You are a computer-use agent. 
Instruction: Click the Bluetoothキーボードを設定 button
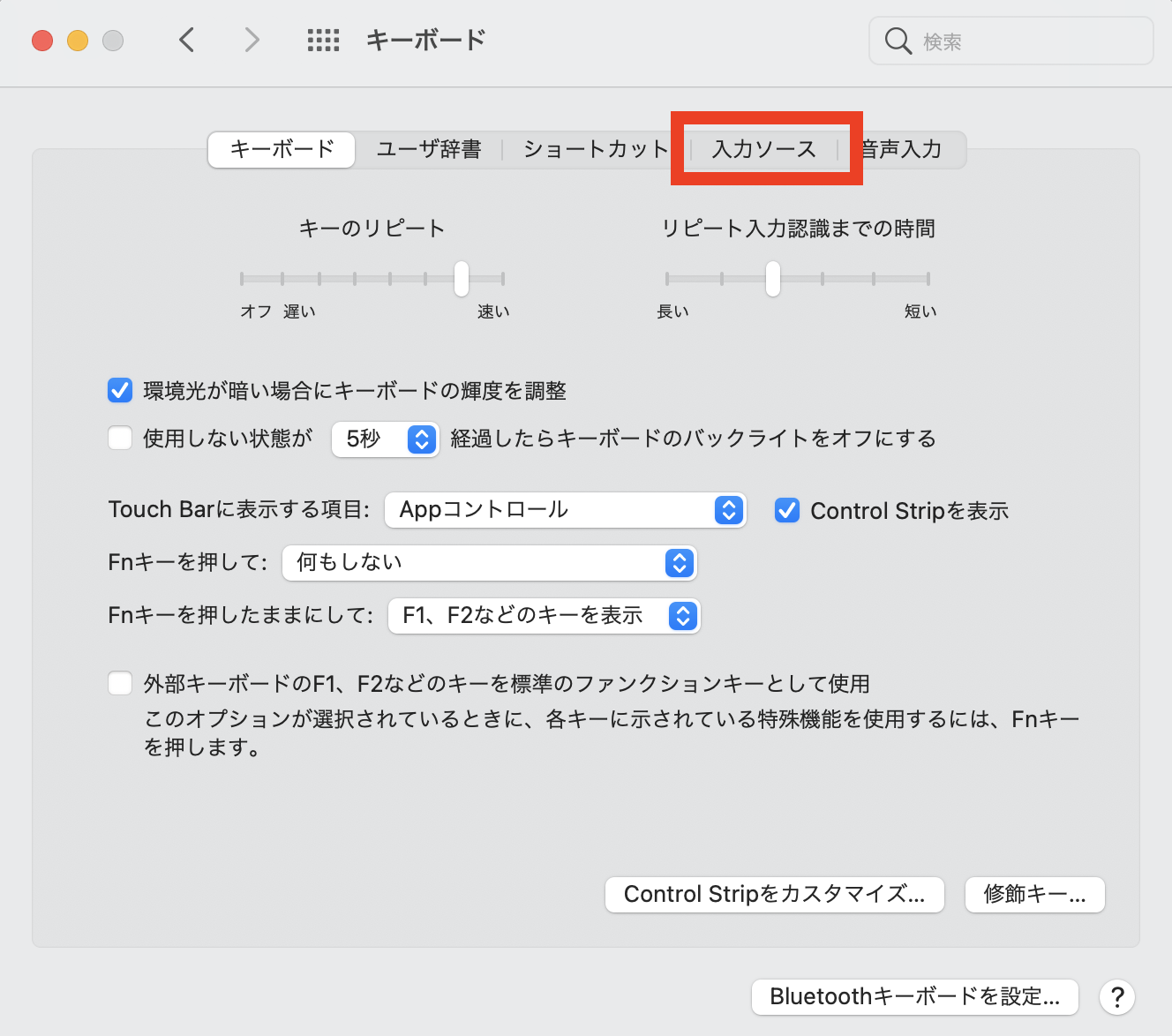tap(914, 996)
